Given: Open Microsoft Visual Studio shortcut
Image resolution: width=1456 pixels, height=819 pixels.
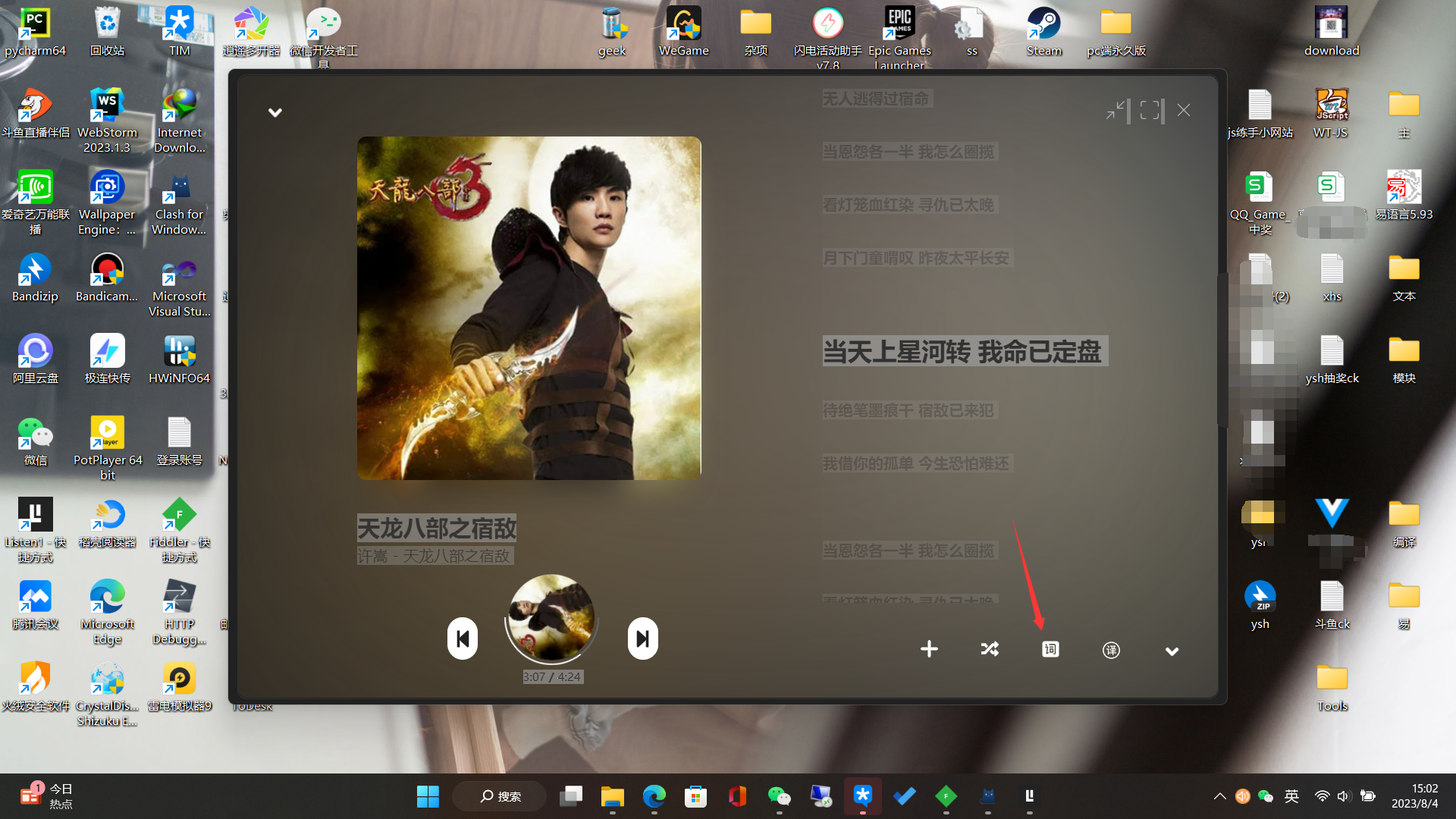Looking at the screenshot, I should [180, 285].
